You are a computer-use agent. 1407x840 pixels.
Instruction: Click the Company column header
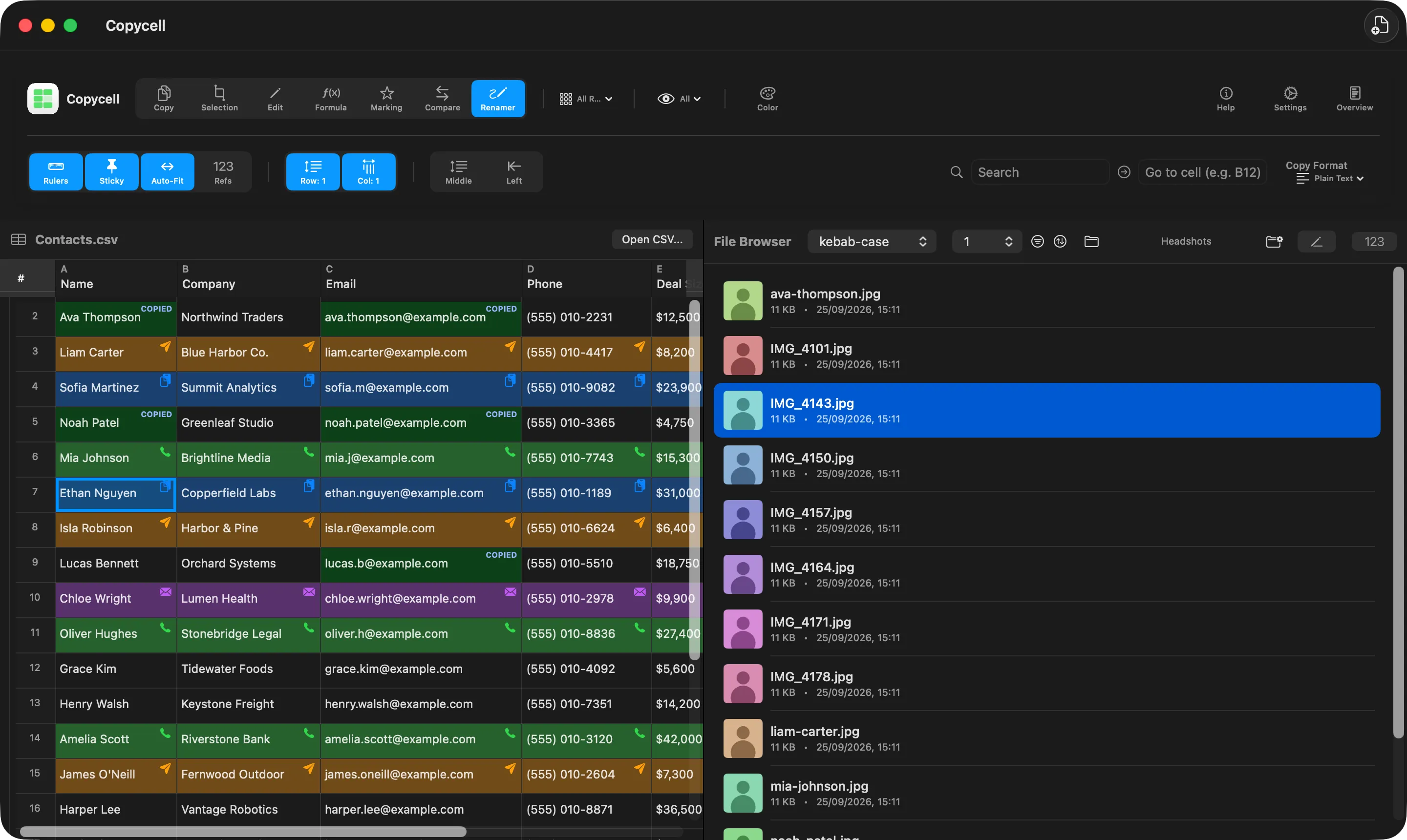coord(248,277)
